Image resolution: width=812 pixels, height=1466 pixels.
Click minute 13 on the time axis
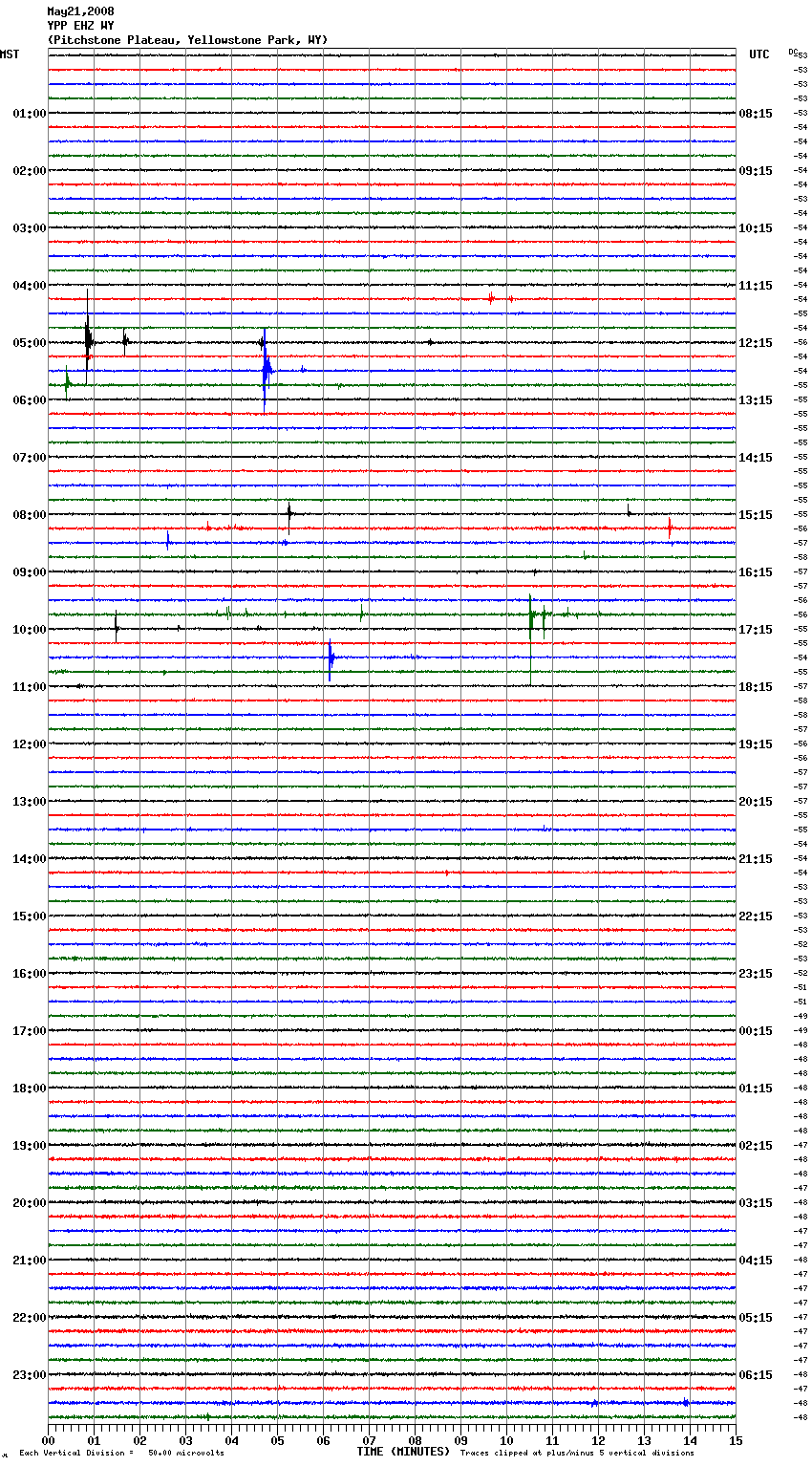644,1440
